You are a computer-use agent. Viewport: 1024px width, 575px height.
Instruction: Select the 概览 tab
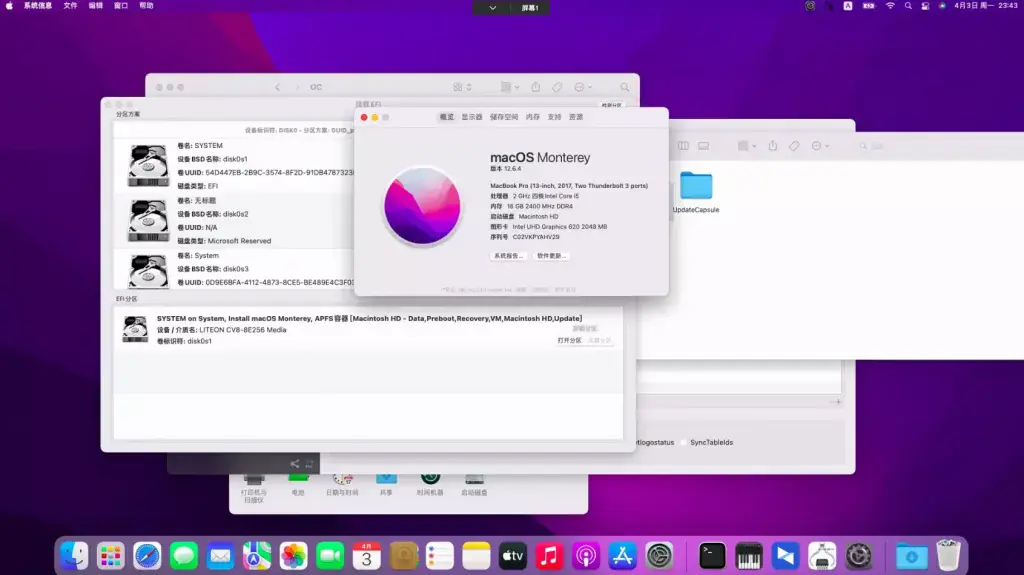coord(447,117)
